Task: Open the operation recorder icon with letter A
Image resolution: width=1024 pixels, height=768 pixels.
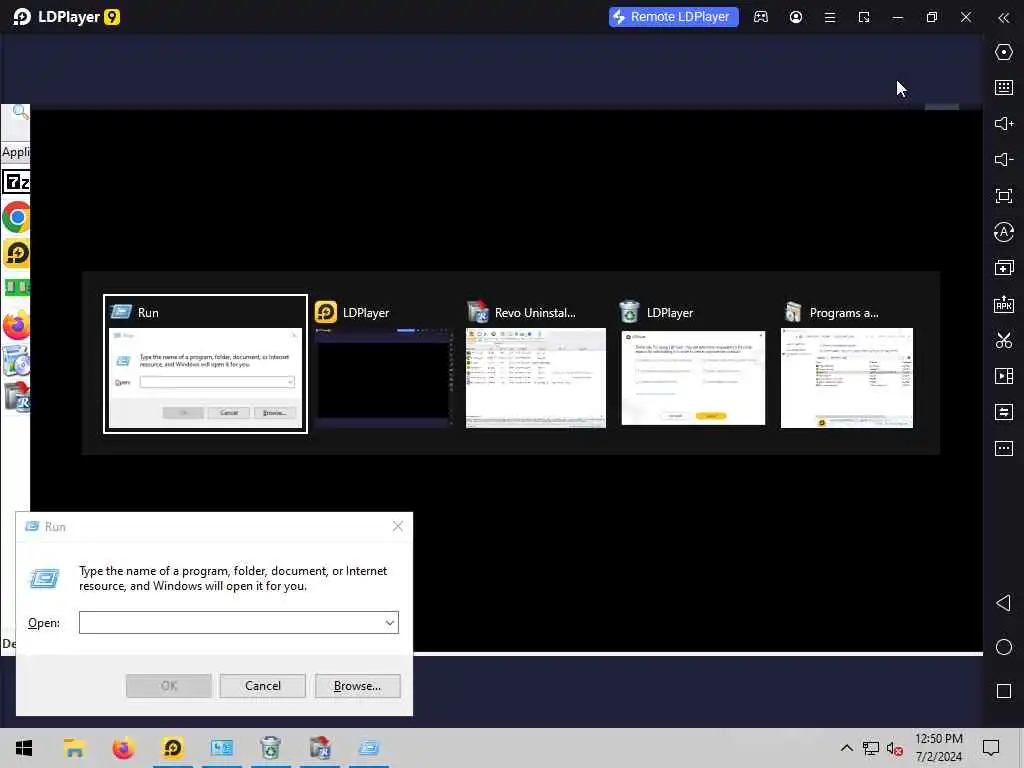Action: [1004, 232]
